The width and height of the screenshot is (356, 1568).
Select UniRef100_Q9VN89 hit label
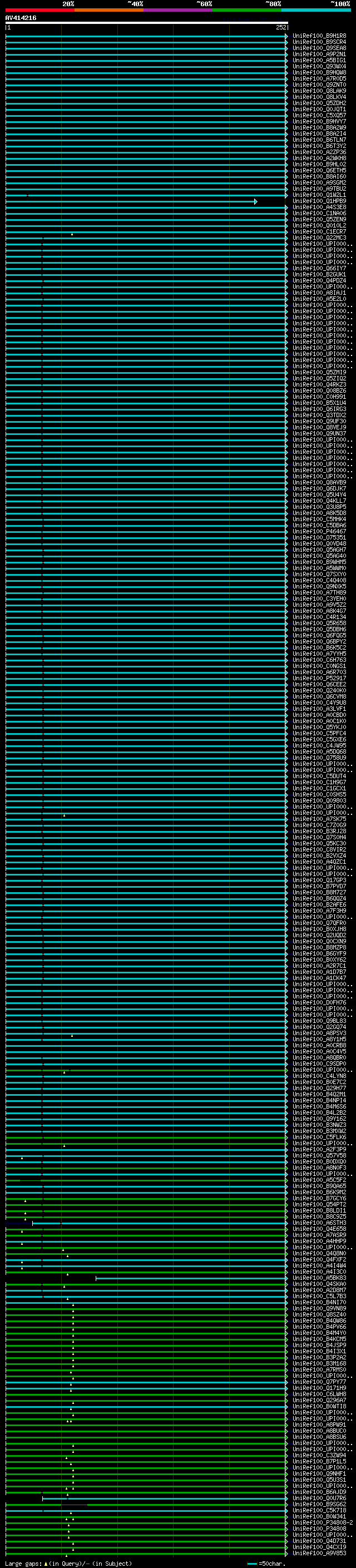click(x=319, y=1308)
